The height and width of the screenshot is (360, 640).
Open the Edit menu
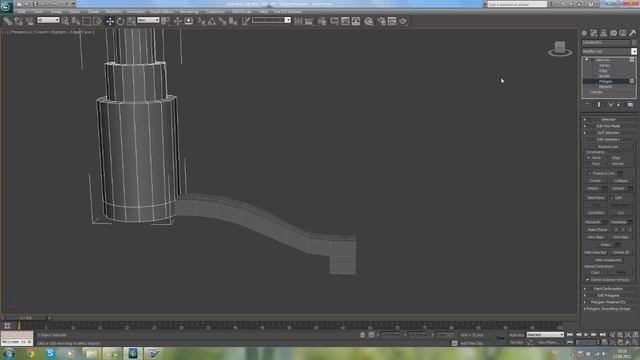[21, 11]
